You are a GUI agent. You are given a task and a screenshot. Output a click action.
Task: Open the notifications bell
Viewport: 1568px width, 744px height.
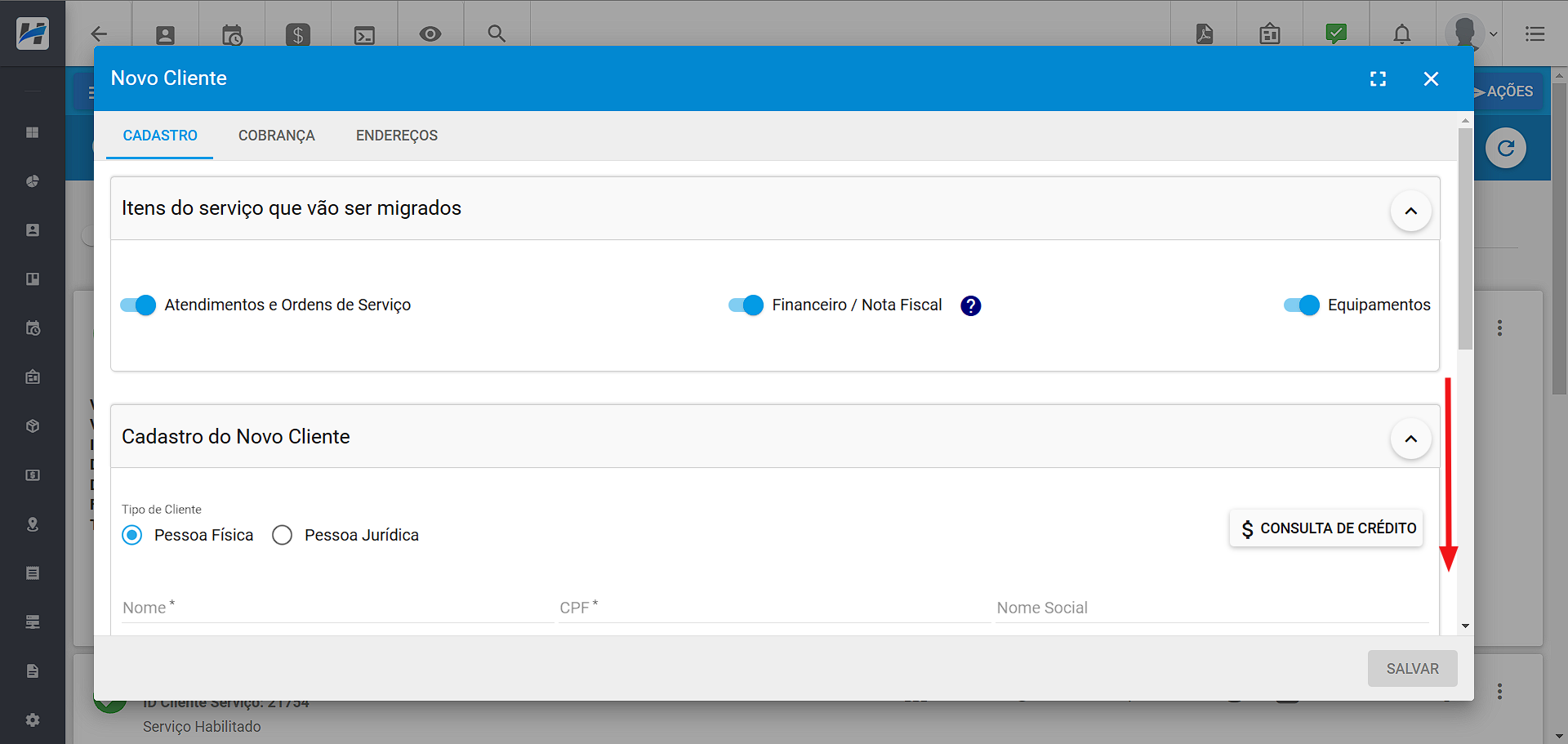click(x=1402, y=34)
